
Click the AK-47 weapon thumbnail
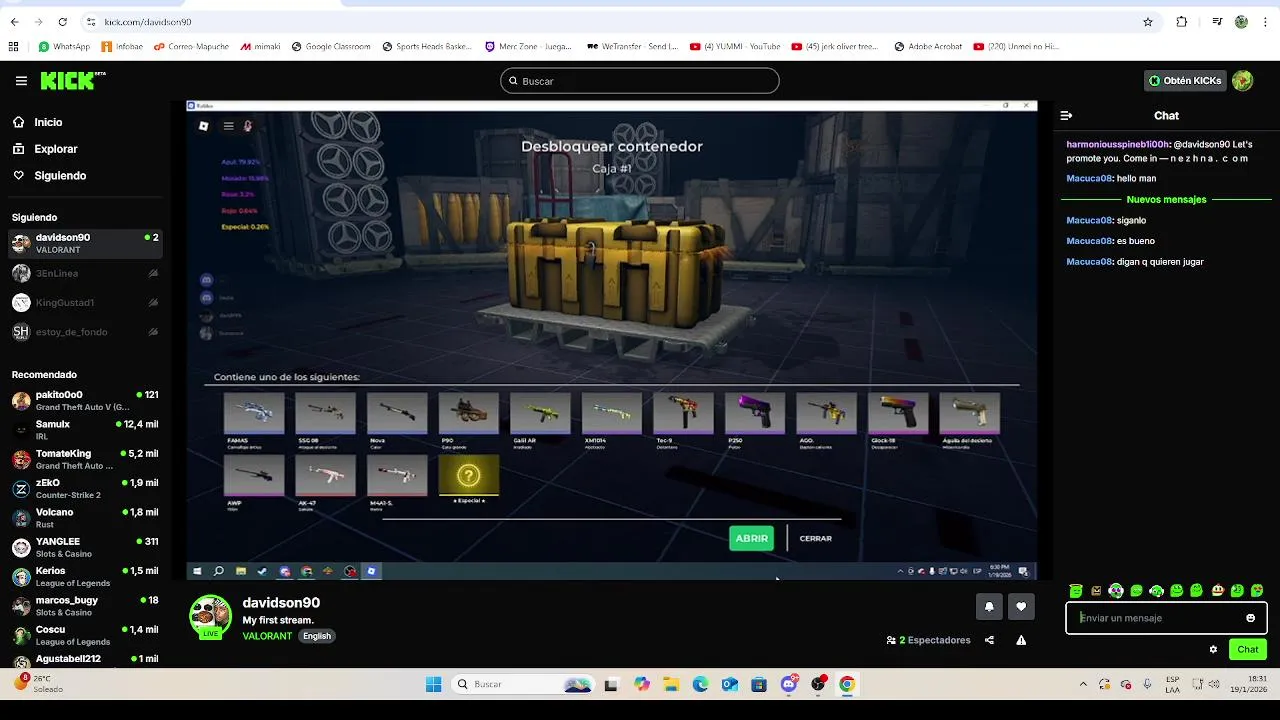(x=325, y=477)
